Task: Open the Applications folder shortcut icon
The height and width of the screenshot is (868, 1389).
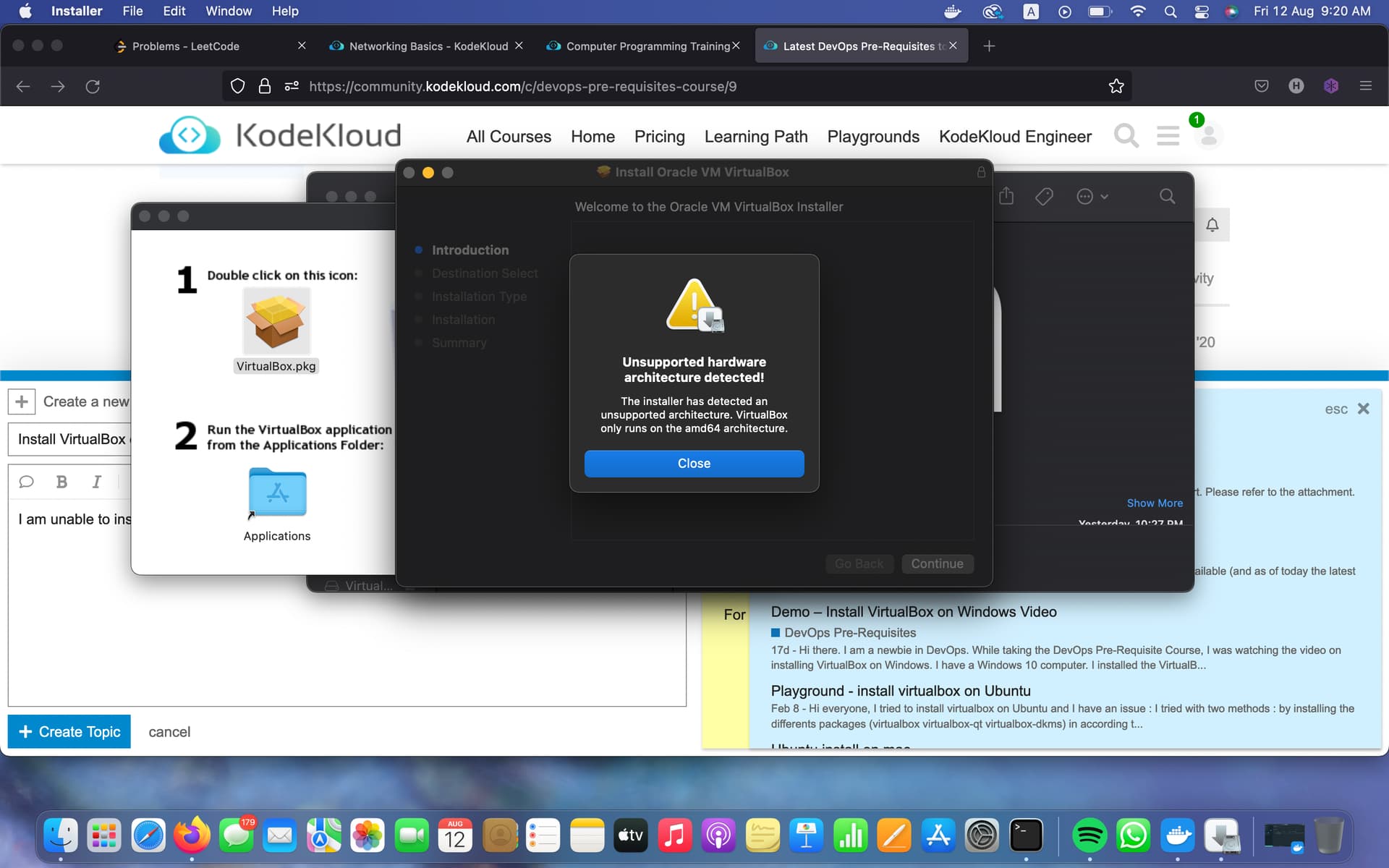Action: [x=277, y=493]
